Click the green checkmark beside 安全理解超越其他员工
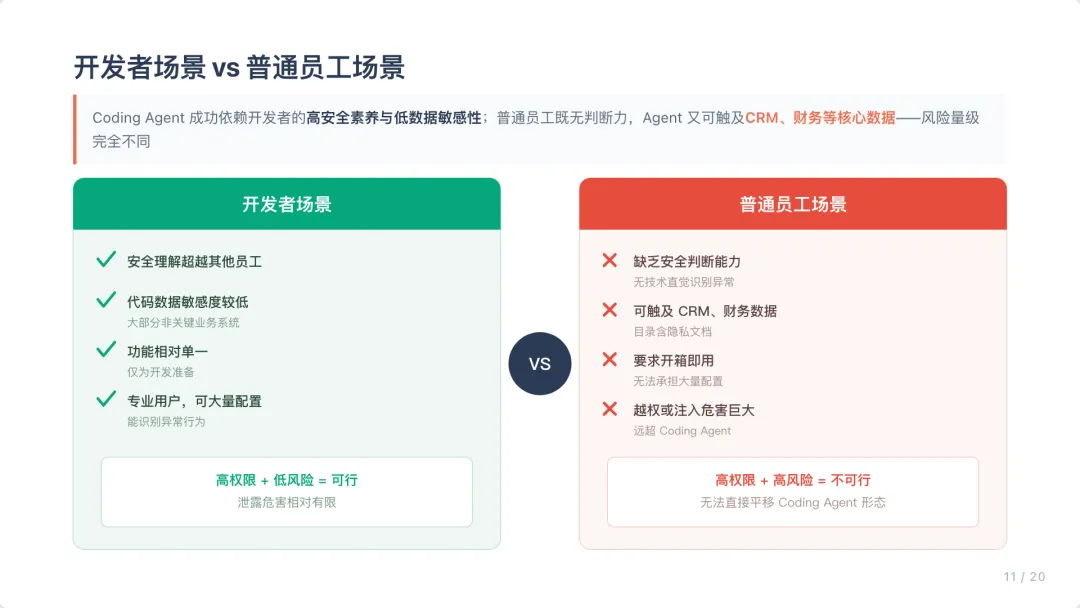1080x608 pixels. (106, 260)
